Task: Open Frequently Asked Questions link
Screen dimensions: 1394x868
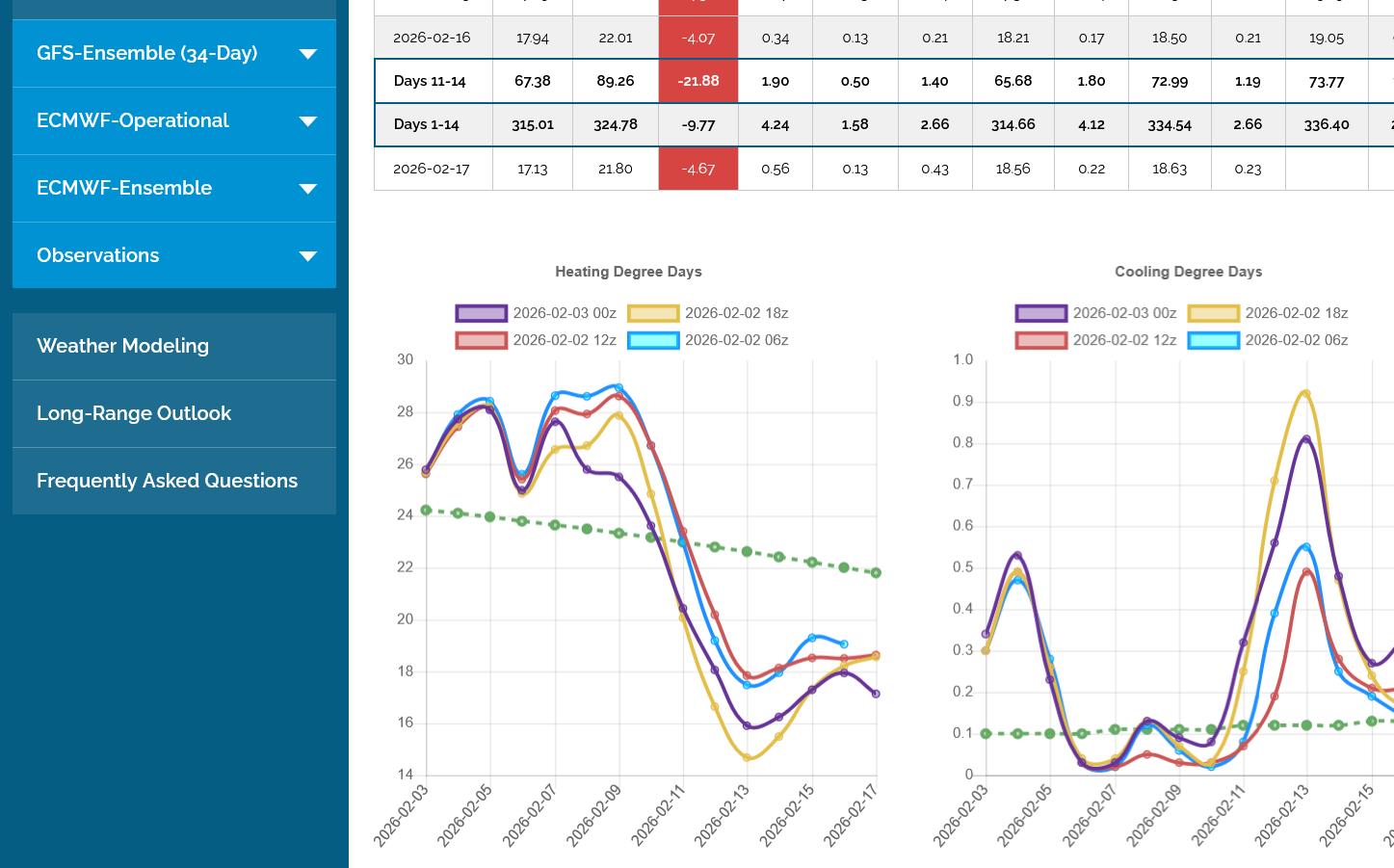Action: click(x=167, y=481)
